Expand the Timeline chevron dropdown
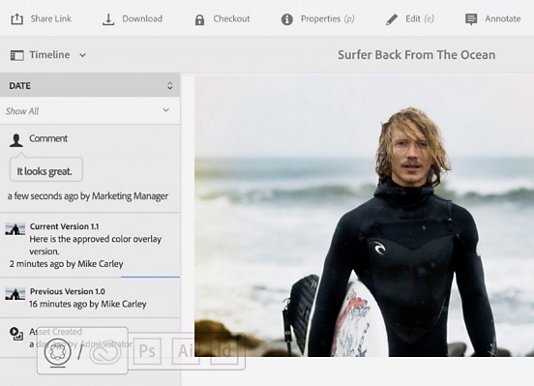Image resolution: width=534 pixels, height=386 pixels. pos(82,55)
